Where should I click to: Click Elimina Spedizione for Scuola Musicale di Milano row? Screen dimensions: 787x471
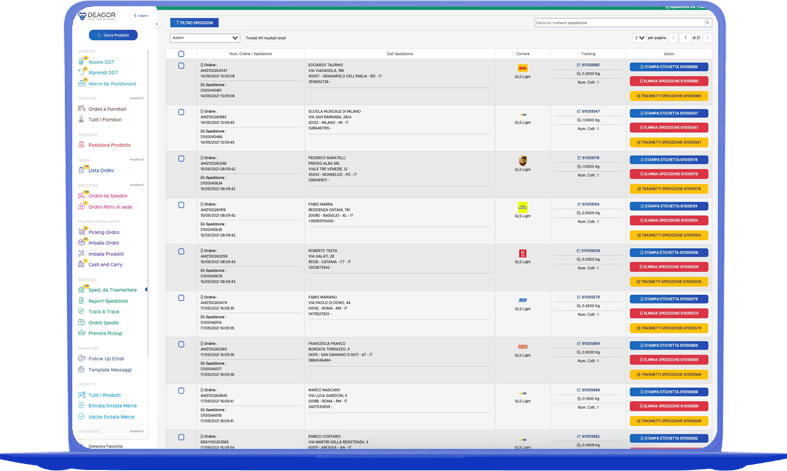669,128
